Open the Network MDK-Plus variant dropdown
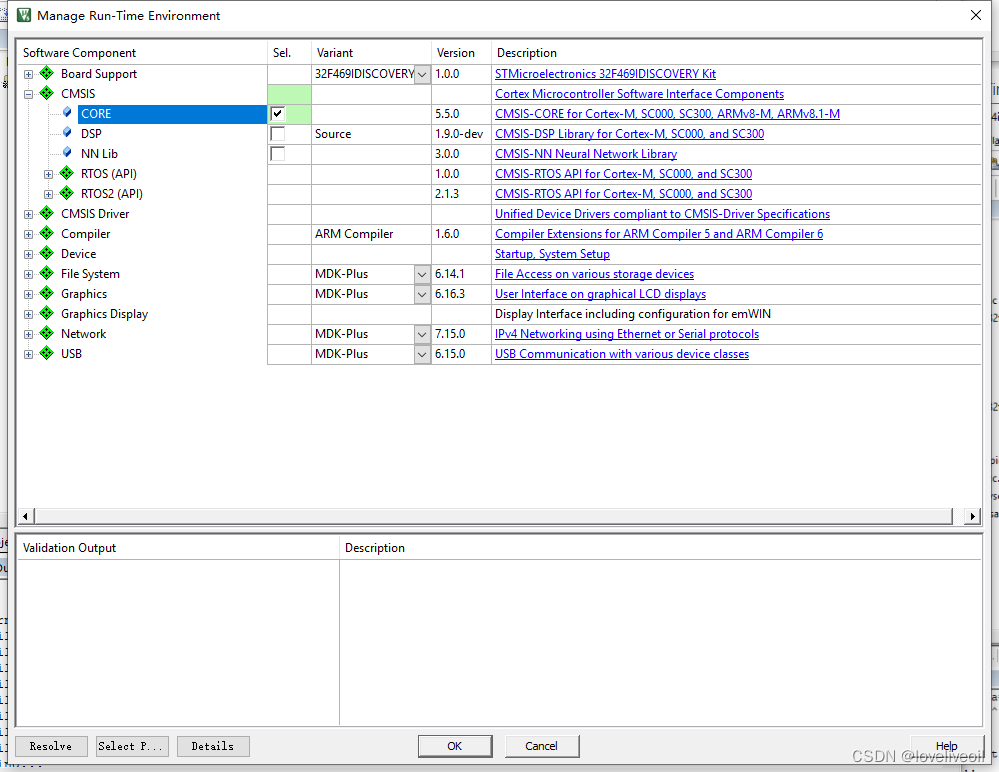The height and width of the screenshot is (772, 999). (422, 334)
